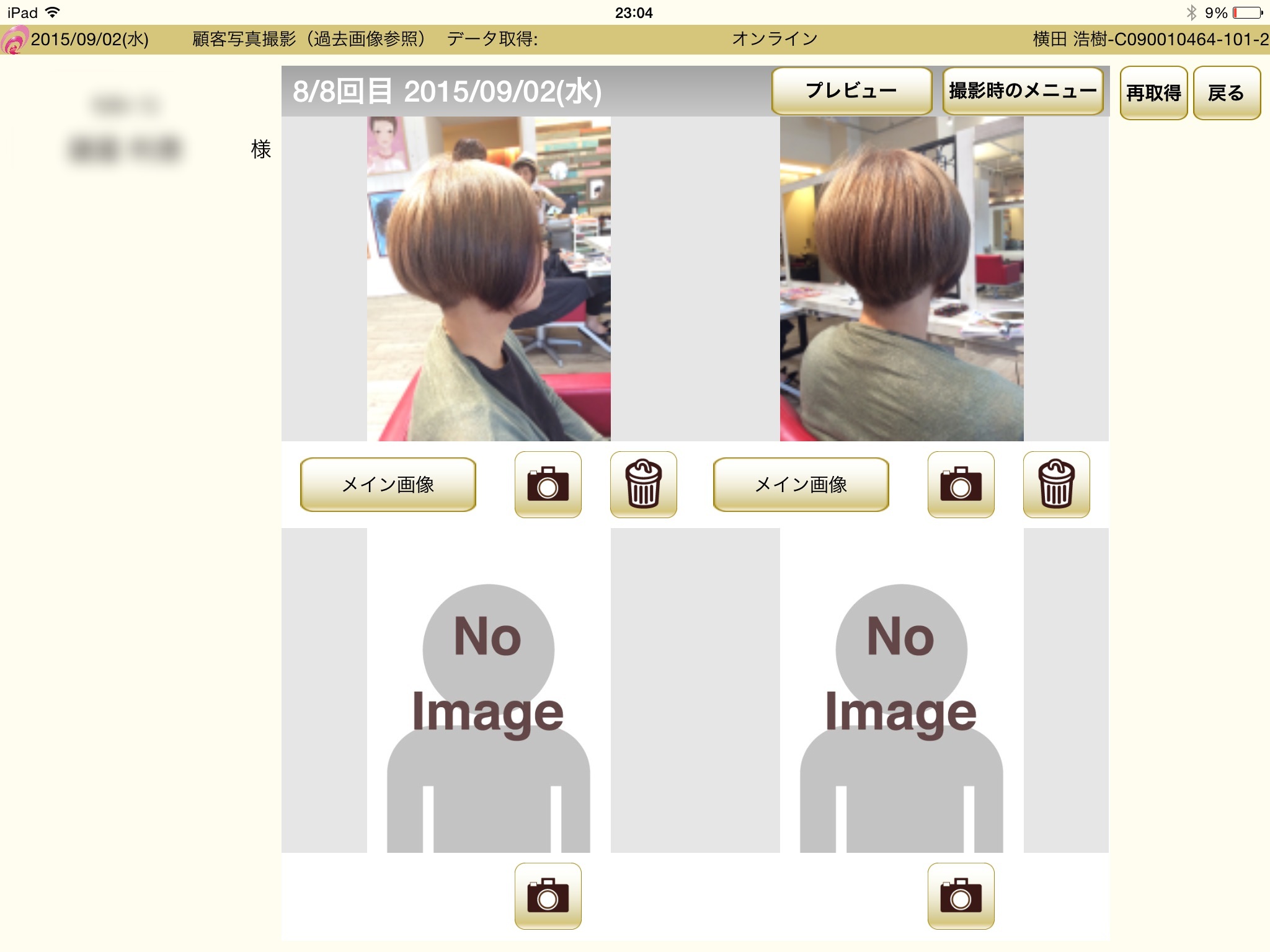Image resolution: width=1270 pixels, height=952 pixels.
Task: Tap the camera icon under the left photo
Action: tap(548, 484)
